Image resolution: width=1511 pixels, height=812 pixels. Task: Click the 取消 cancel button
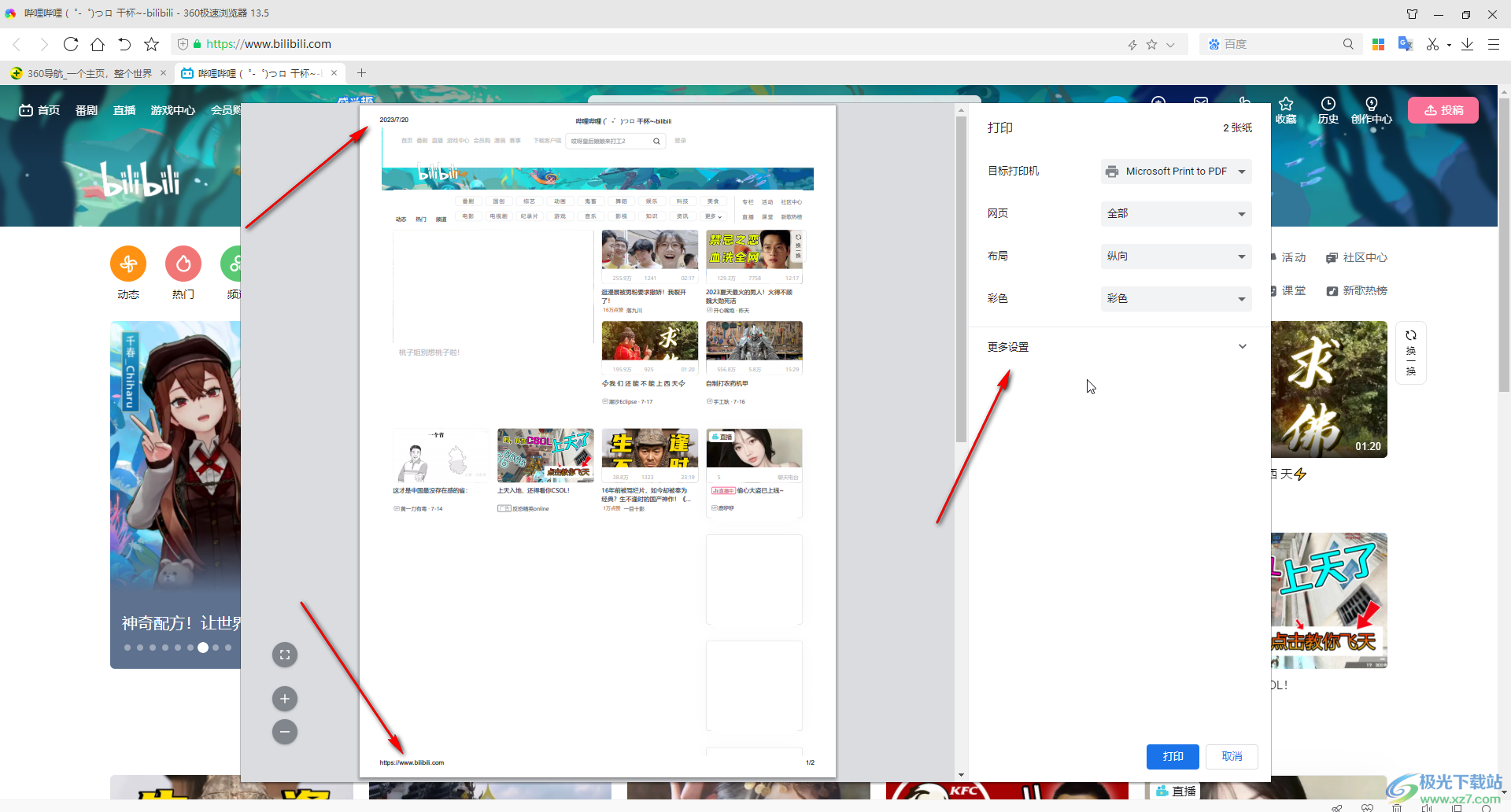click(1232, 756)
